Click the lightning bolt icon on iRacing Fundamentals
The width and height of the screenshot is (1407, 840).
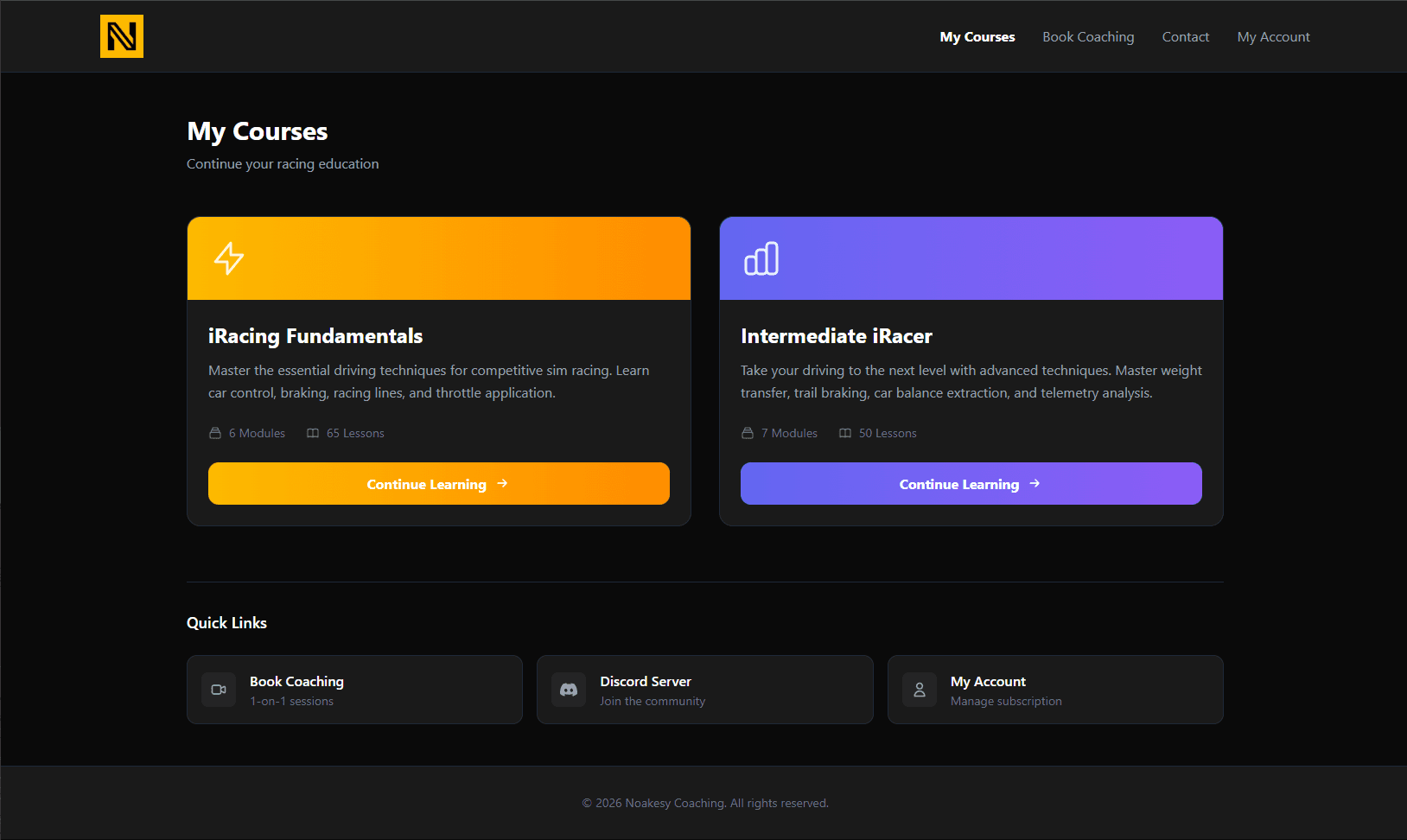[x=229, y=258]
